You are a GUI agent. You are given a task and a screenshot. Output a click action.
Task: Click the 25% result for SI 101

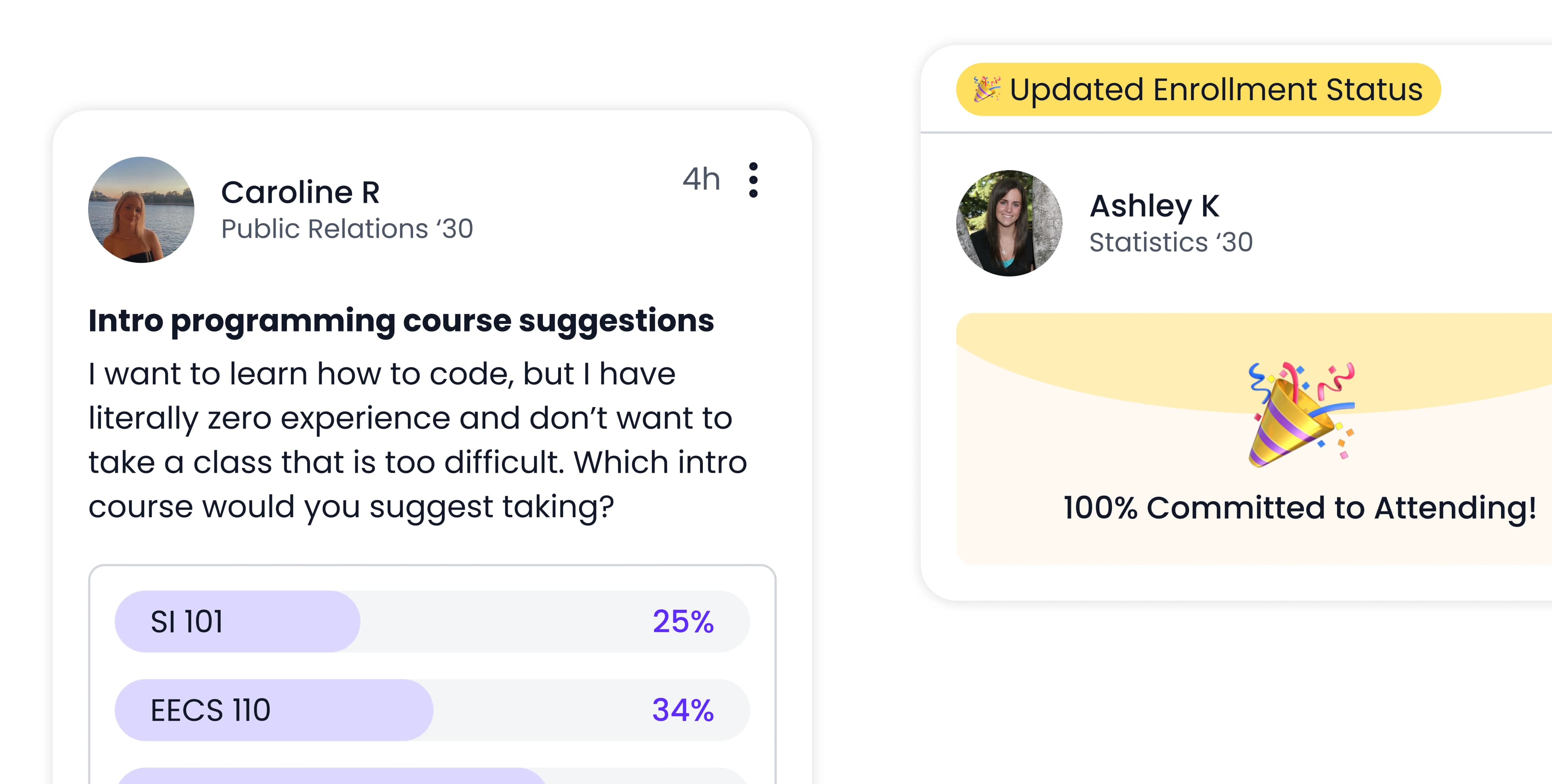tap(683, 621)
